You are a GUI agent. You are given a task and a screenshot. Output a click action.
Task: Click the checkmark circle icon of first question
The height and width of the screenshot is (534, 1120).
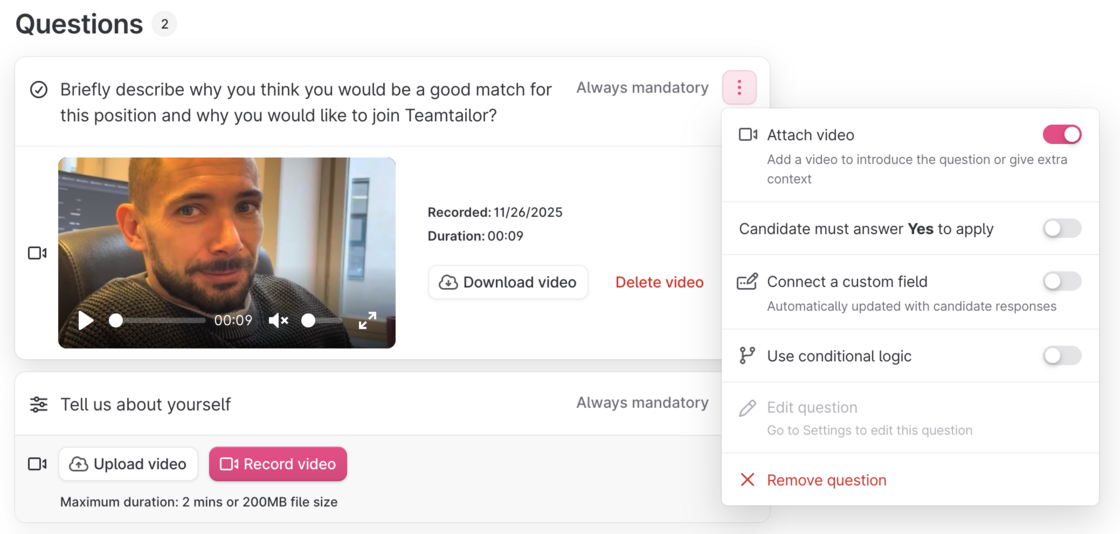coord(39,90)
